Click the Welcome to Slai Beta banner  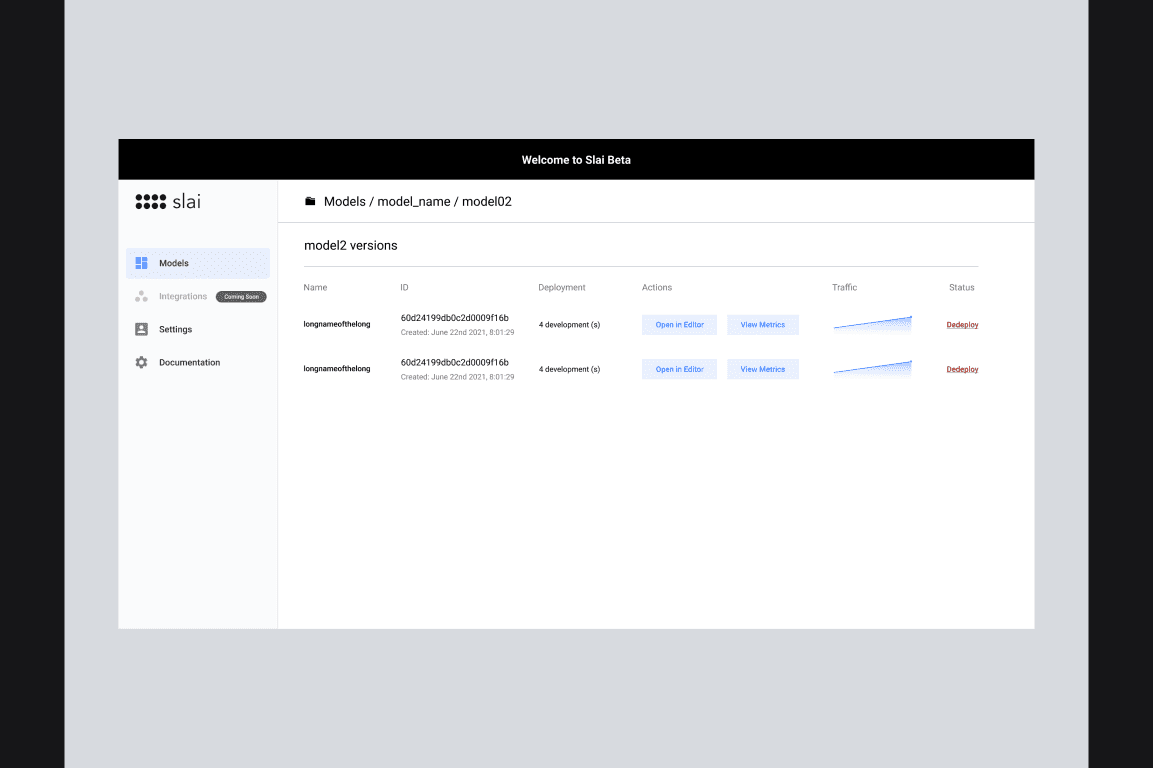(x=576, y=160)
